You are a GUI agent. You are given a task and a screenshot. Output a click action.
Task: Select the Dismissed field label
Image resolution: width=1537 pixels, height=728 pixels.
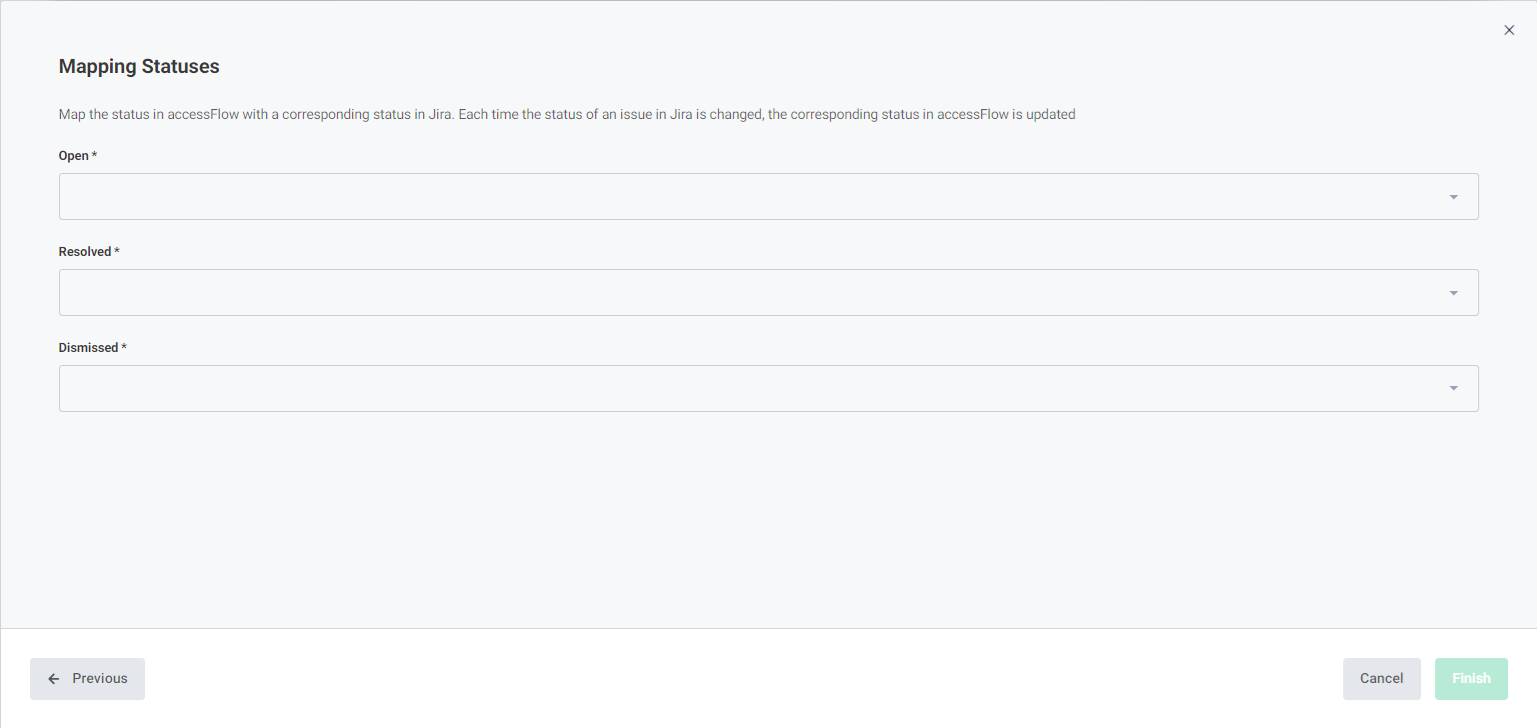(89, 348)
